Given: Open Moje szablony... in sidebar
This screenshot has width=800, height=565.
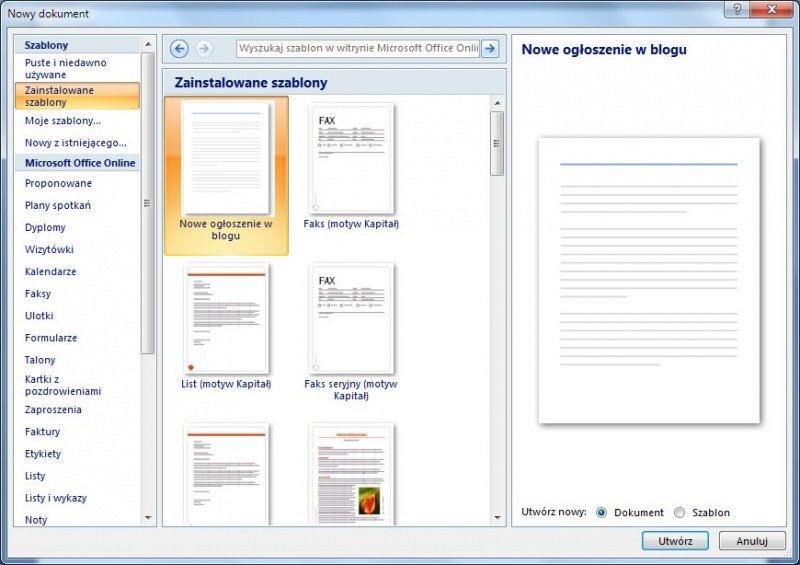Looking at the screenshot, I should (x=63, y=121).
